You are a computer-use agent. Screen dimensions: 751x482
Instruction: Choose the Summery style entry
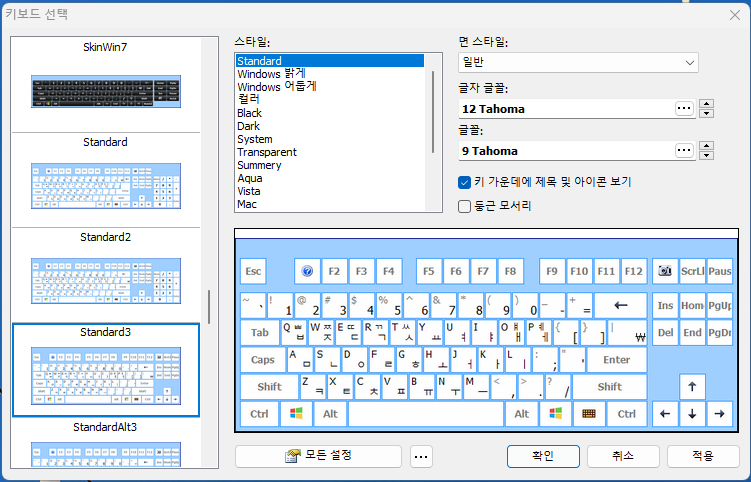point(330,165)
